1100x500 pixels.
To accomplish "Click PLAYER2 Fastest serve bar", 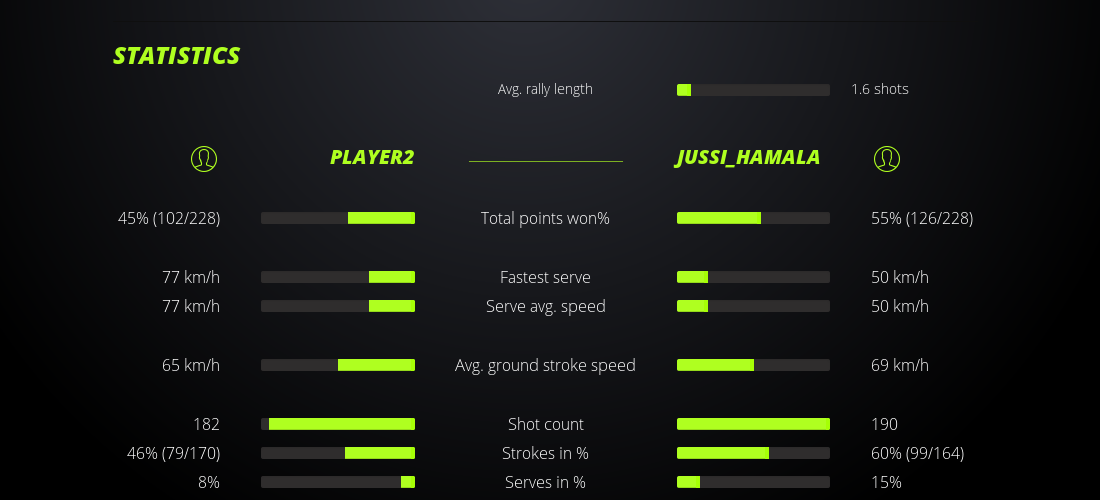I will tap(338, 277).
